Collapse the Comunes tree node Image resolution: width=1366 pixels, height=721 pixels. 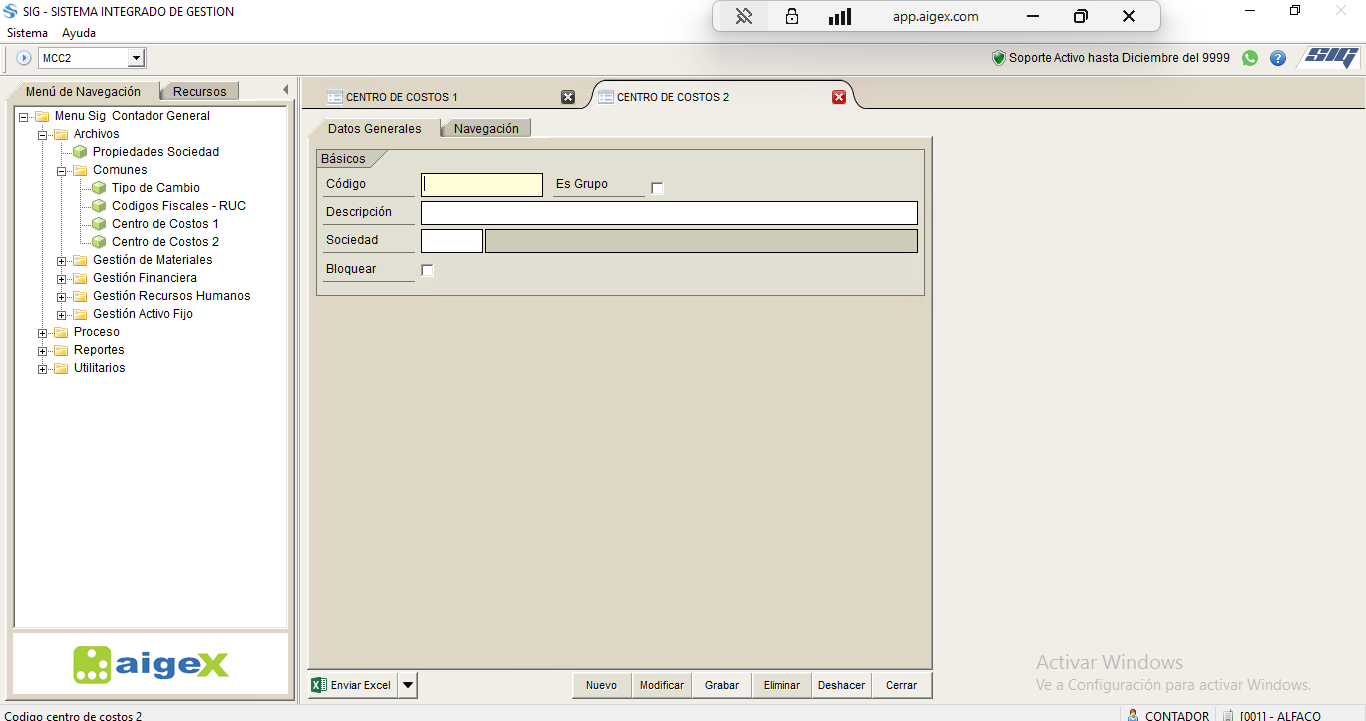61,171
